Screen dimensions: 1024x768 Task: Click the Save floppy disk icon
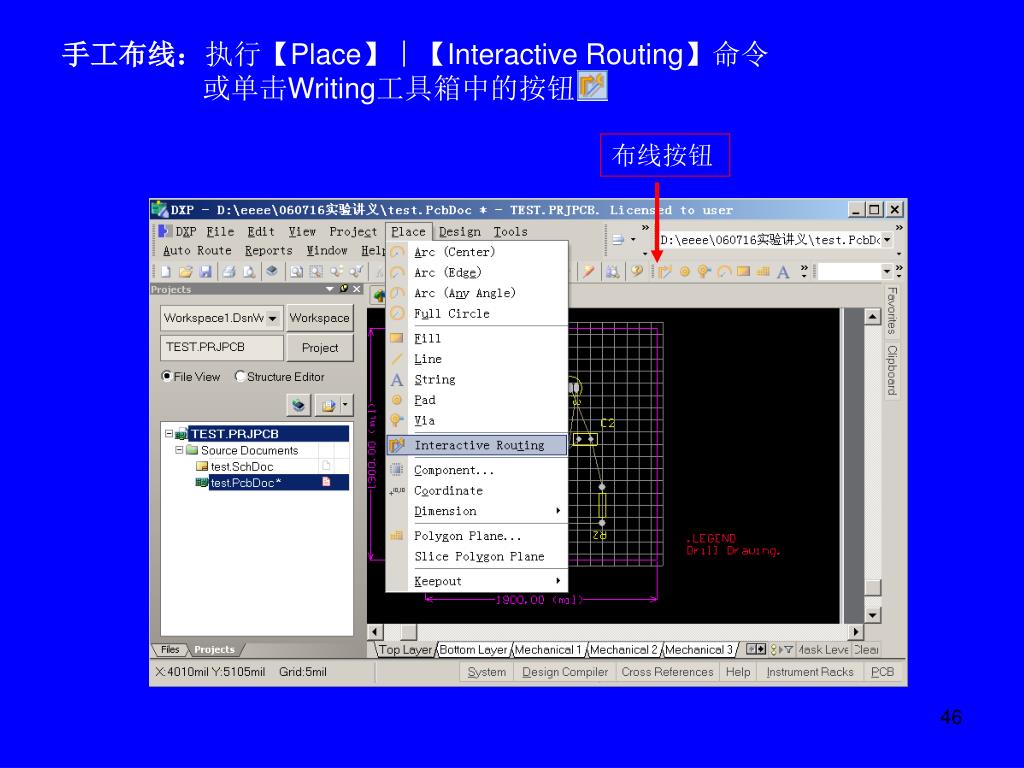[206, 272]
